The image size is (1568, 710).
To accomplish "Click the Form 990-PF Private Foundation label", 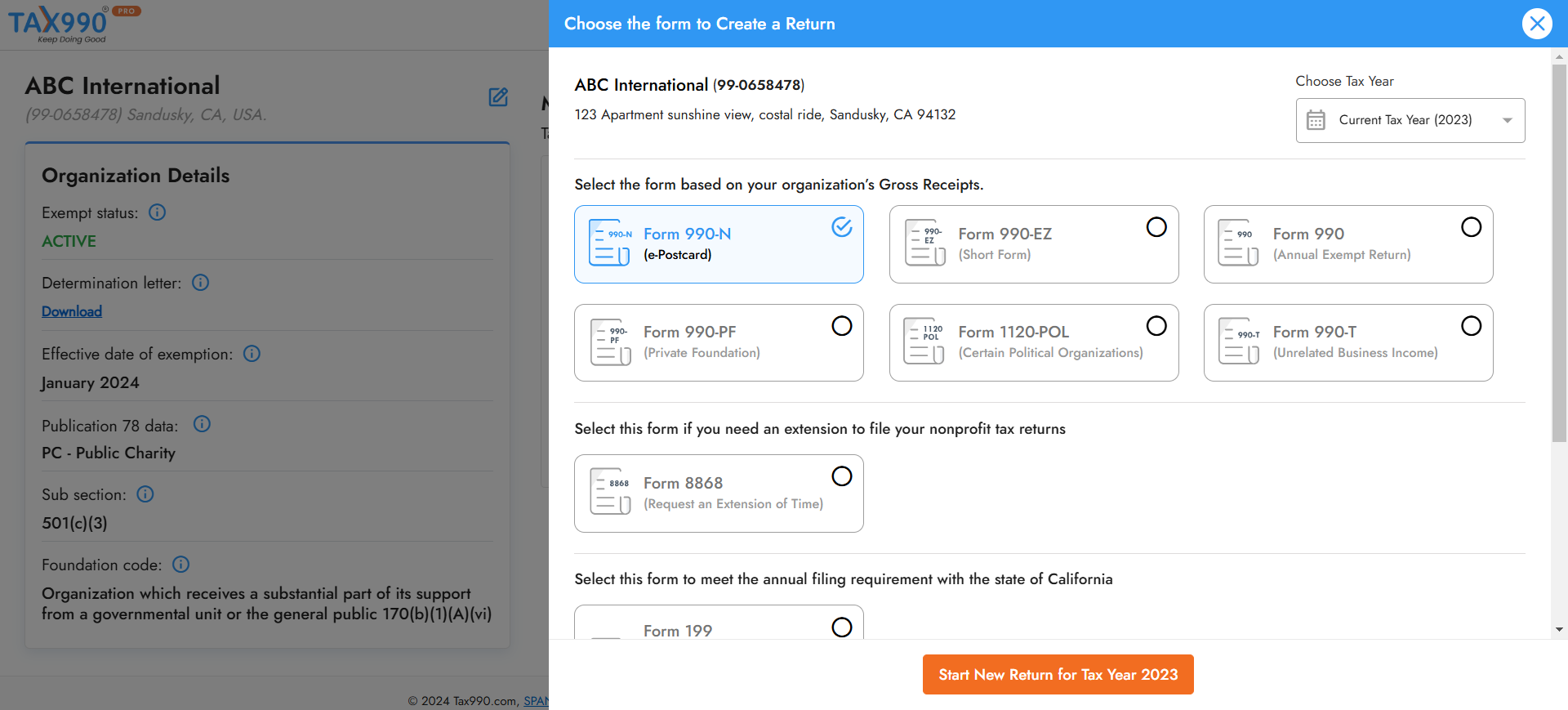I will click(x=702, y=342).
